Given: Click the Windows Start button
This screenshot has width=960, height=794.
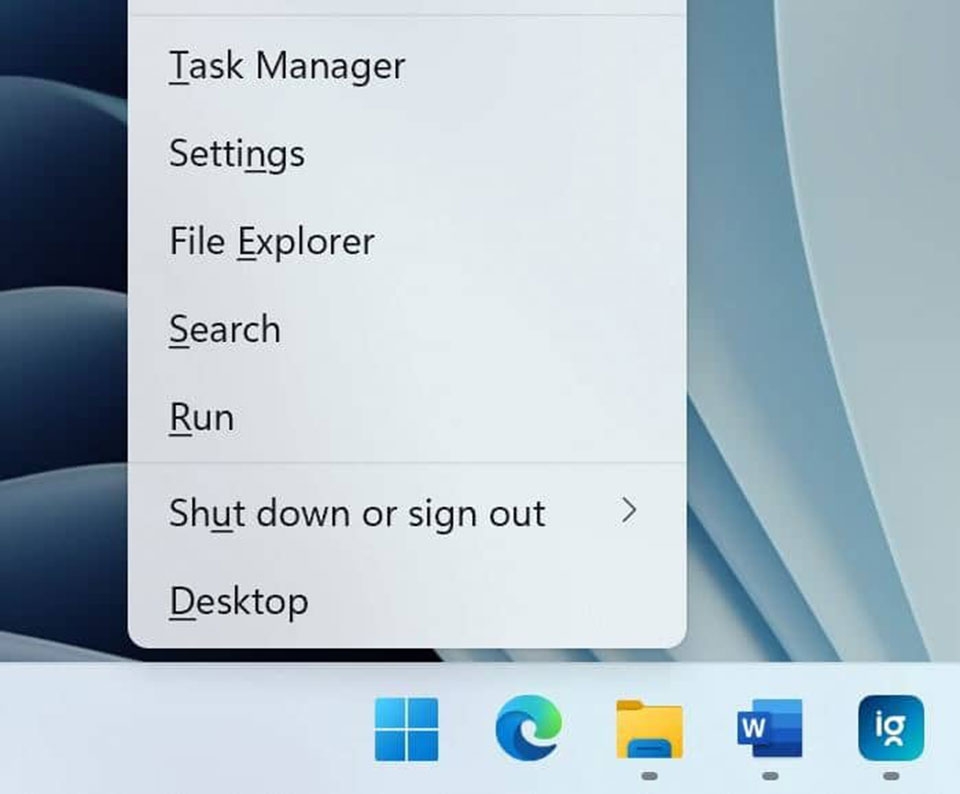Looking at the screenshot, I should pos(408,729).
